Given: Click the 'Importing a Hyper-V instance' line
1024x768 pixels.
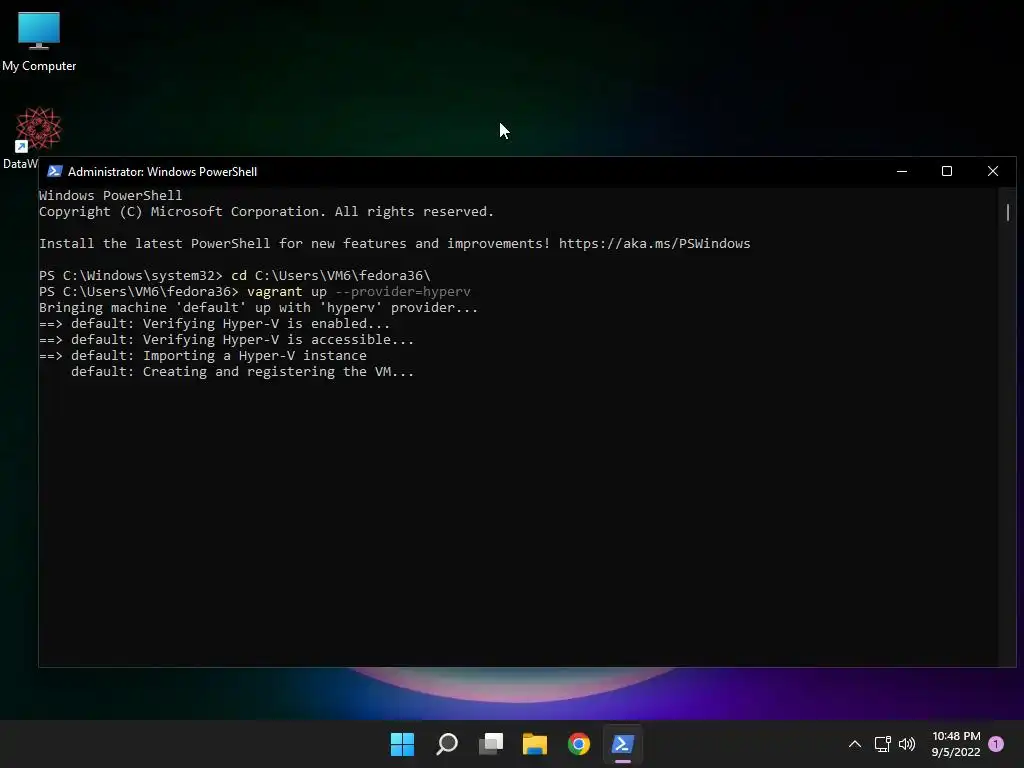Looking at the screenshot, I should tap(202, 355).
